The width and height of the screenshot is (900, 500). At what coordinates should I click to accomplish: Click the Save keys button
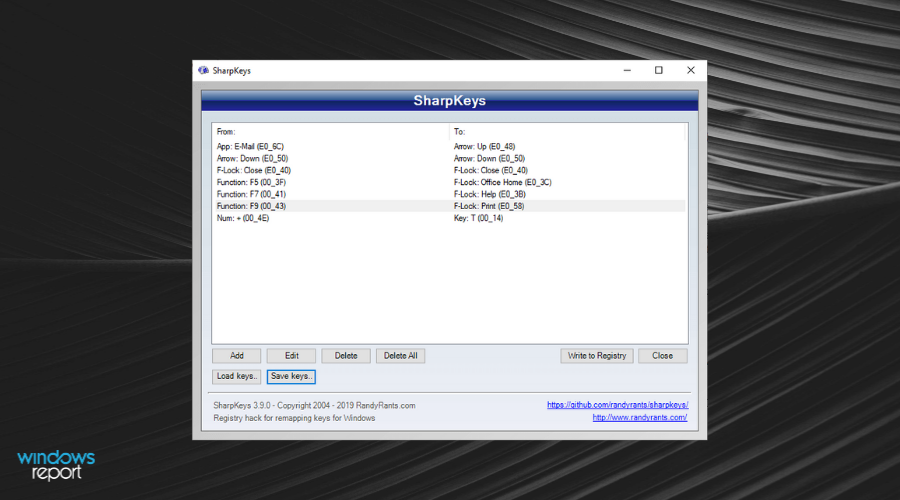pos(291,377)
